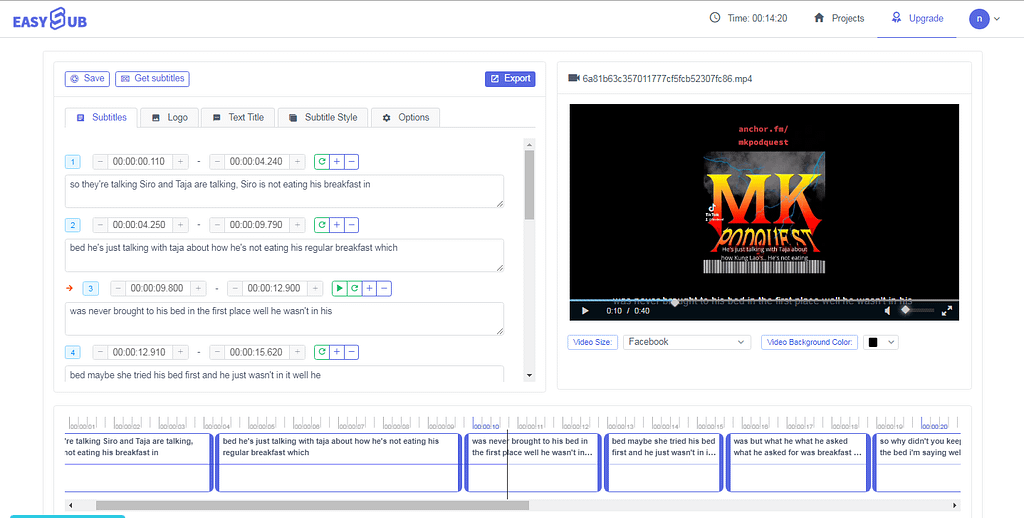Click end time field 00:00:09.790

257,225
